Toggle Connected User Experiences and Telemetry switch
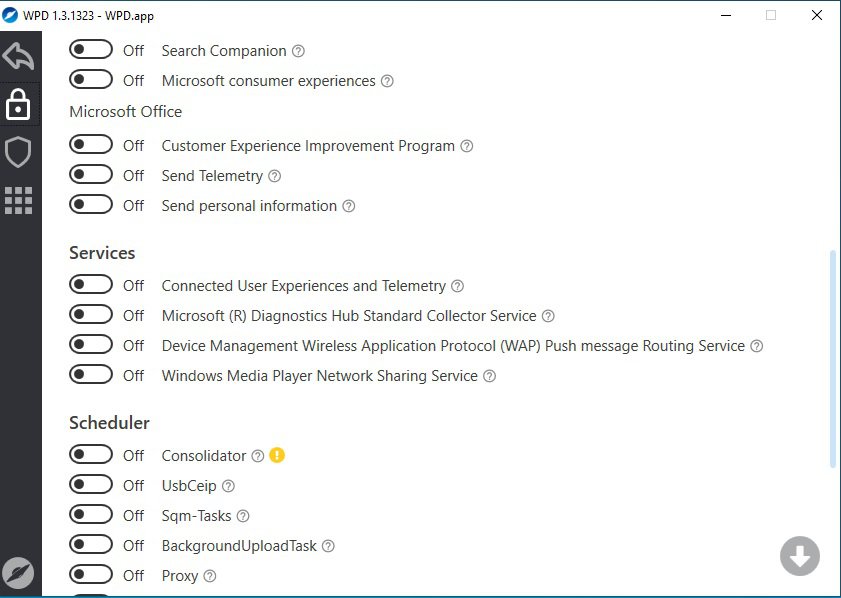Viewport: 841px width, 598px height. click(x=91, y=285)
